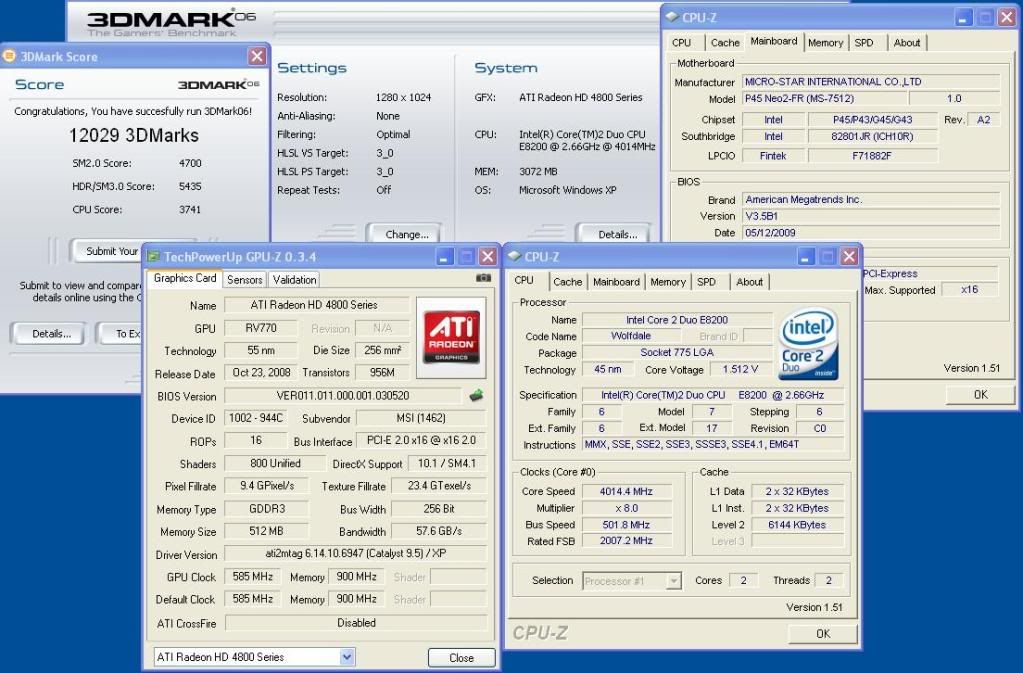
Task: Click the Lpcio chip F71882F field
Action: [x=872, y=155]
